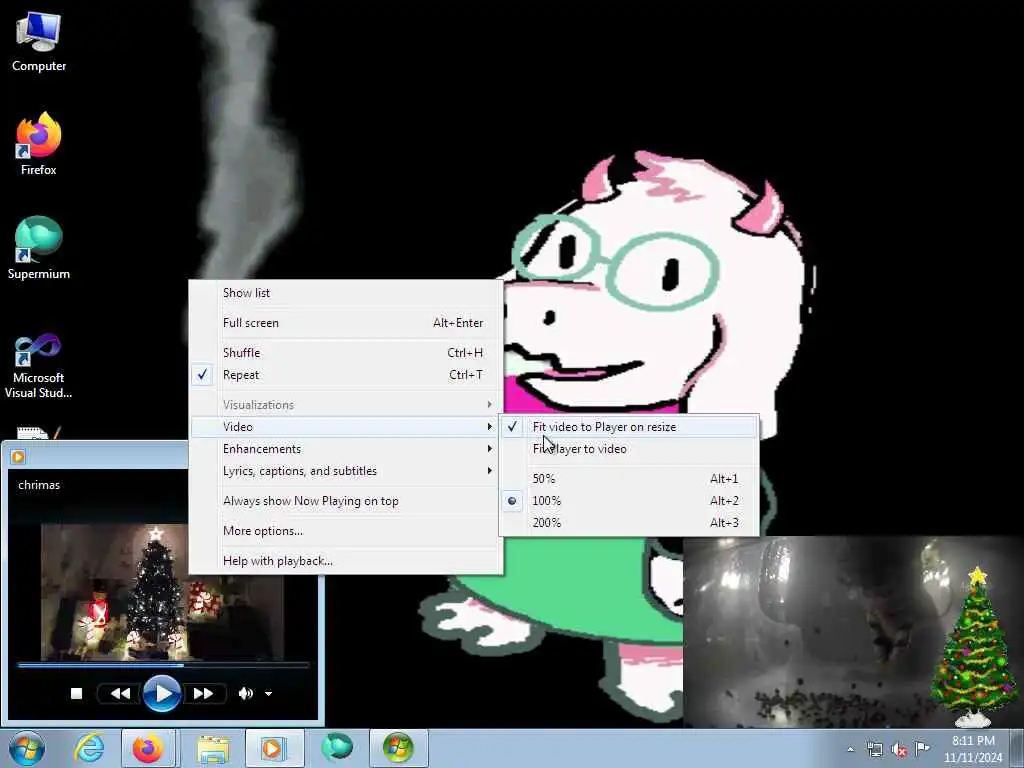1024x768 pixels.
Task: Open Action Center flag icon
Action: click(x=922, y=749)
